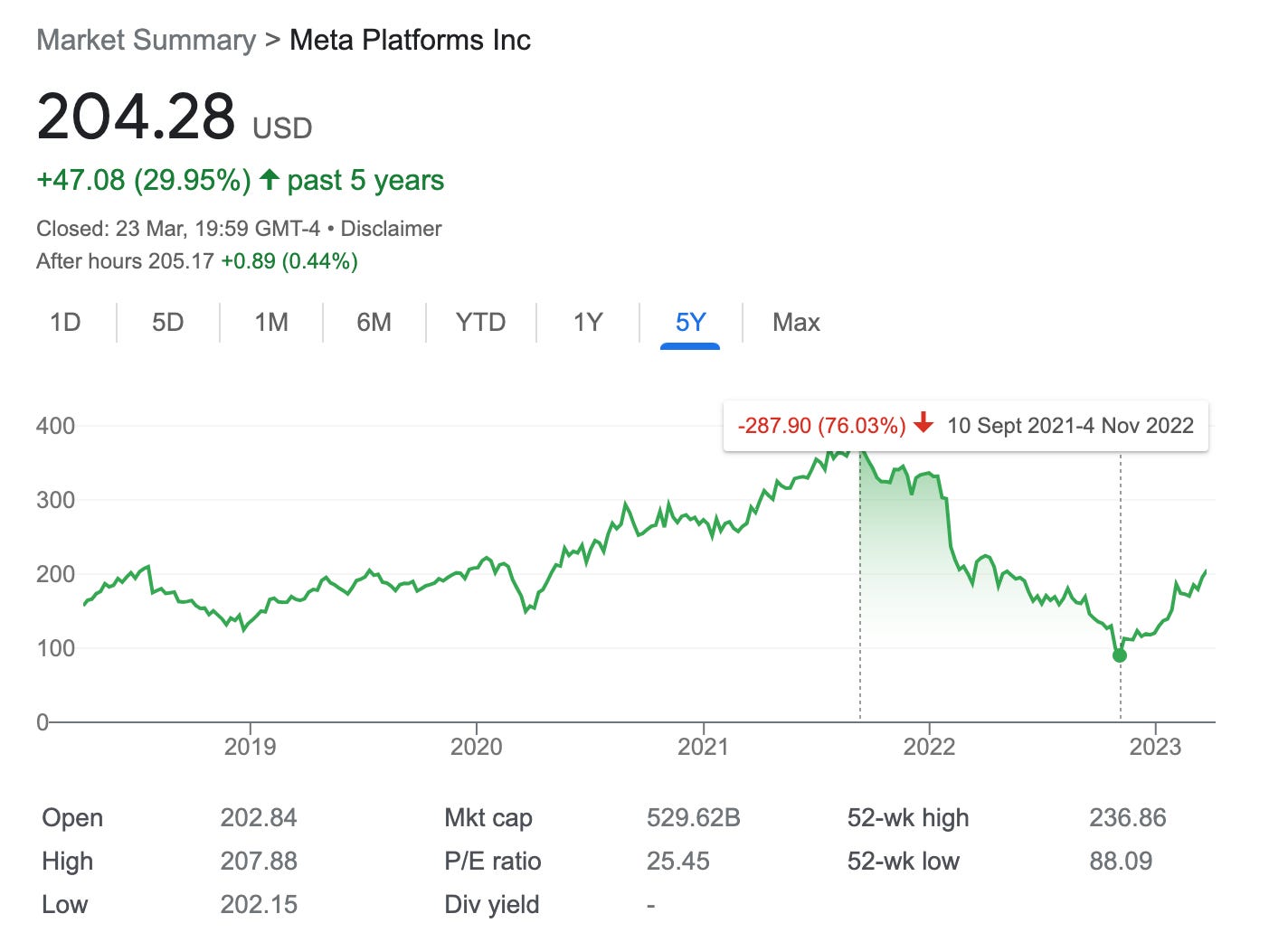Click the Div yield label
The image size is (1288, 942).
(x=491, y=905)
